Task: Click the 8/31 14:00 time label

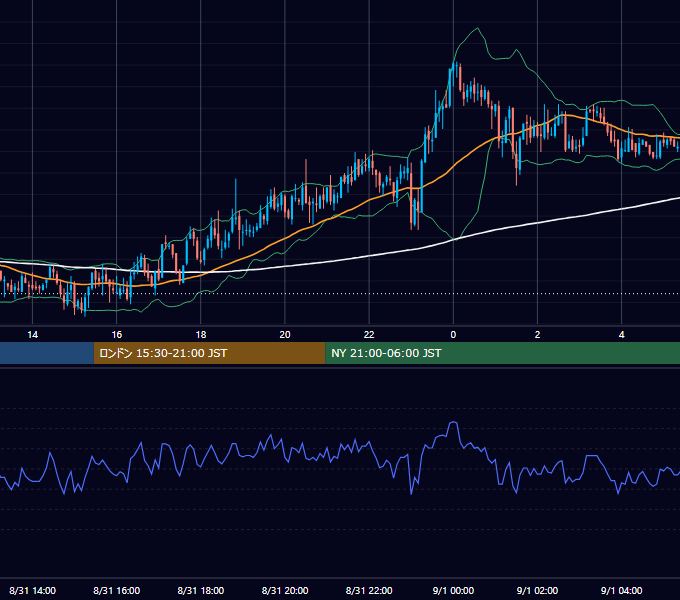Action: (33, 590)
